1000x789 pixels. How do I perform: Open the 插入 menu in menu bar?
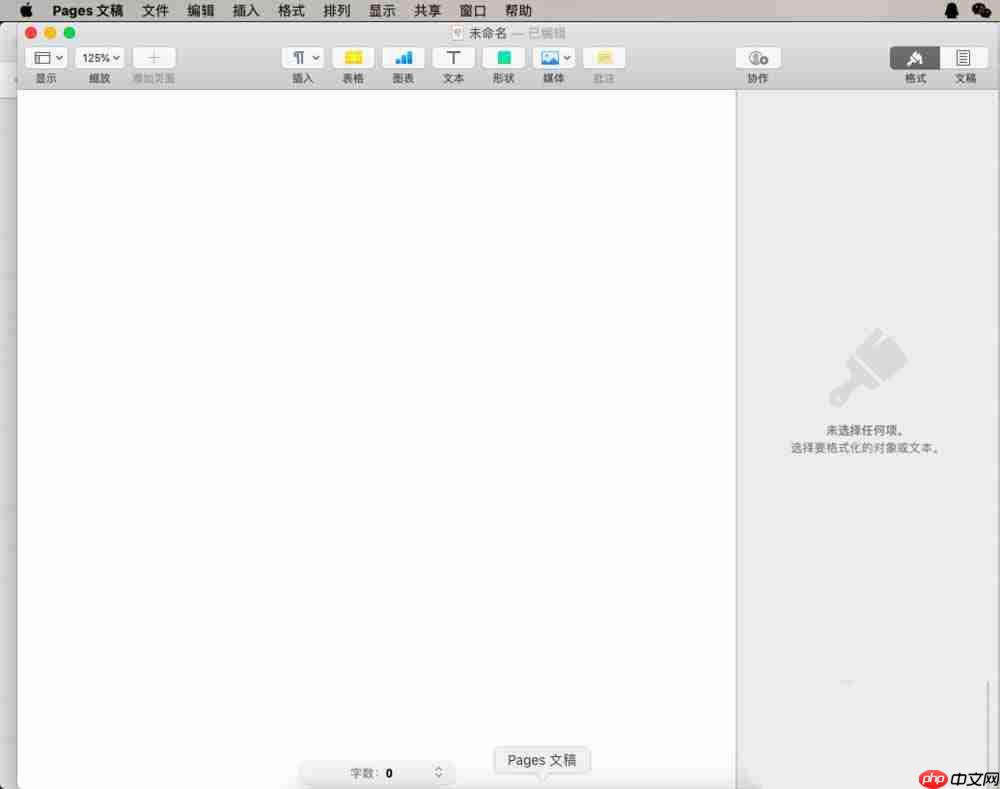coord(246,10)
